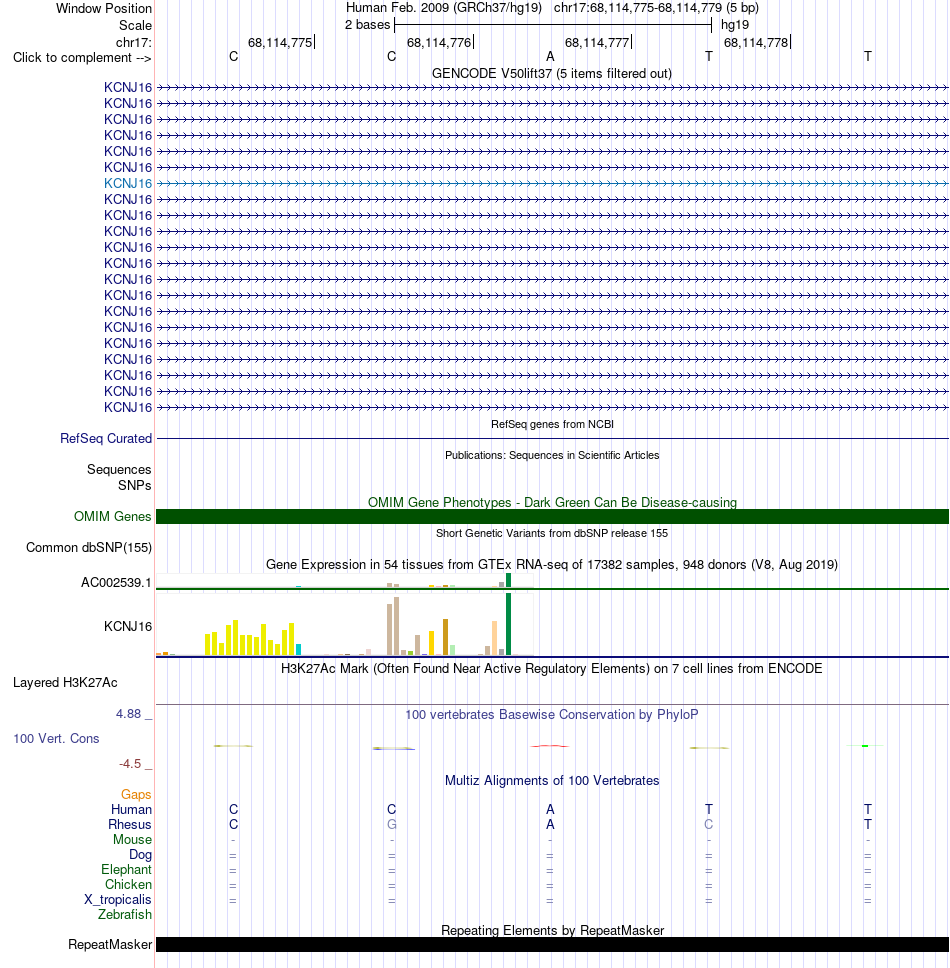This screenshot has width=950, height=968.
Task: Click base A in the complement ruler row
Action: click(550, 57)
